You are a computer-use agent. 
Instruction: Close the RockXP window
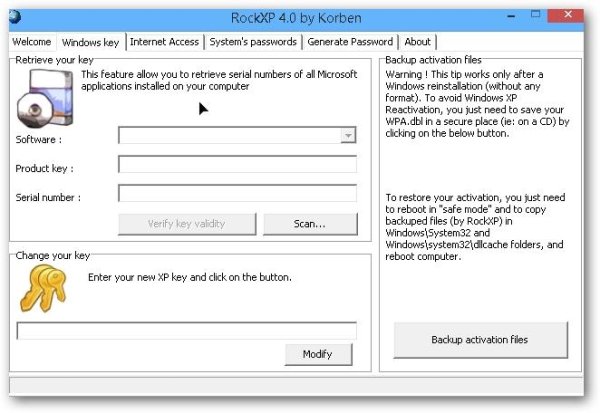click(567, 15)
